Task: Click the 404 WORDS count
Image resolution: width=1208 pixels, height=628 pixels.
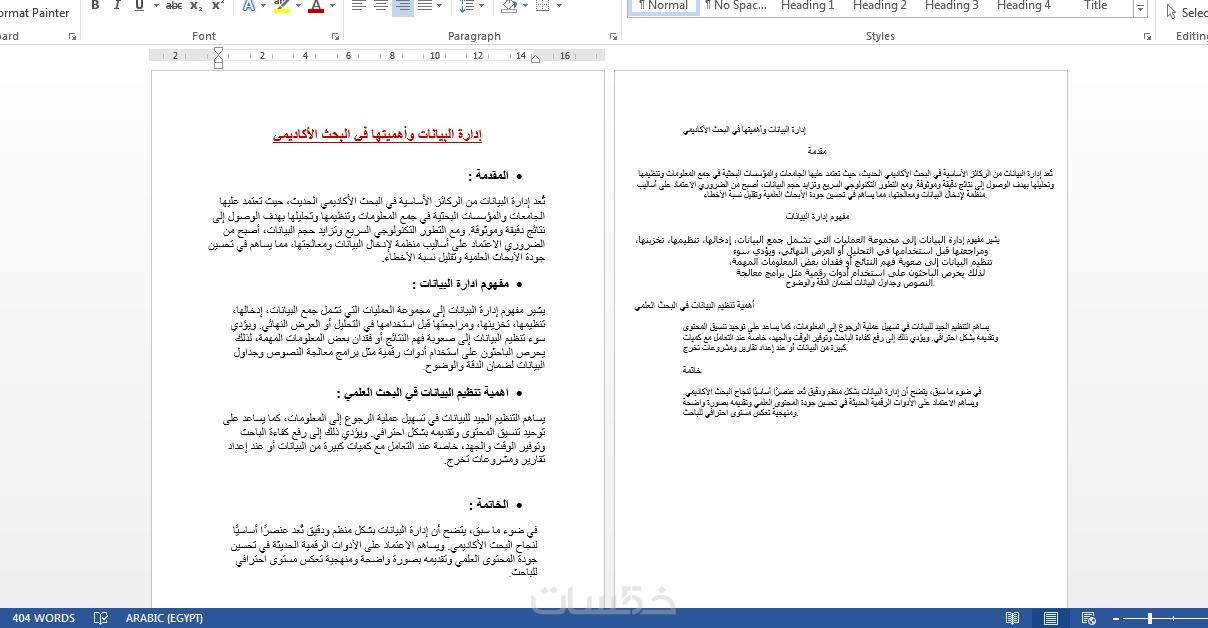Action: (44, 618)
